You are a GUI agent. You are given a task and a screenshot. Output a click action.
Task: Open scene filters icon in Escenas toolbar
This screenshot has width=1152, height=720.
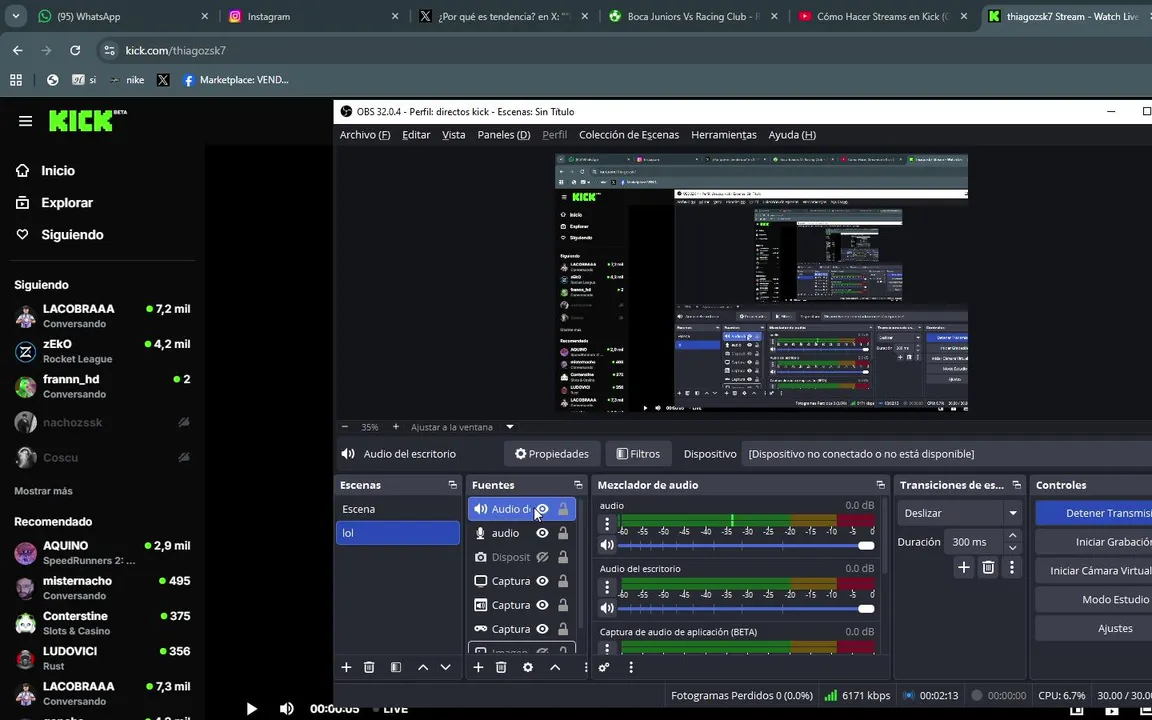(x=396, y=667)
